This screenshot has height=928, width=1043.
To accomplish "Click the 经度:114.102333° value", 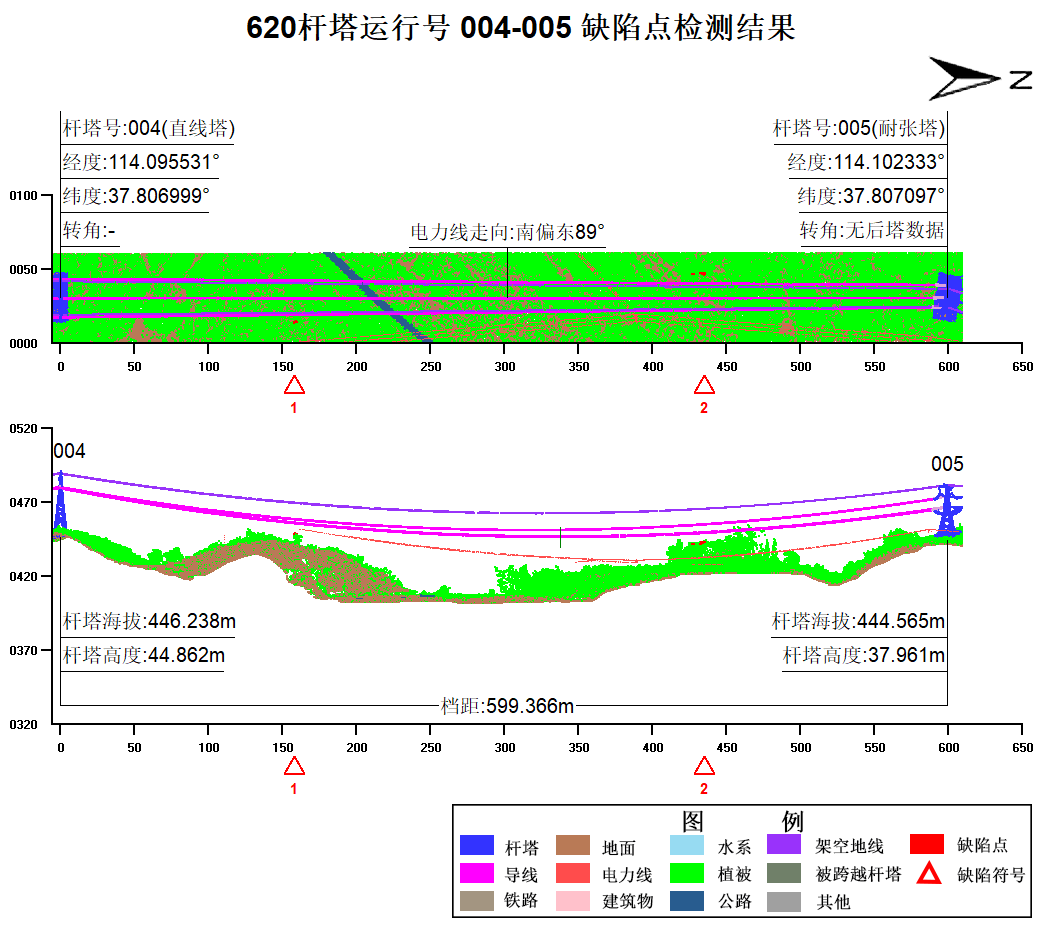I will click(866, 162).
